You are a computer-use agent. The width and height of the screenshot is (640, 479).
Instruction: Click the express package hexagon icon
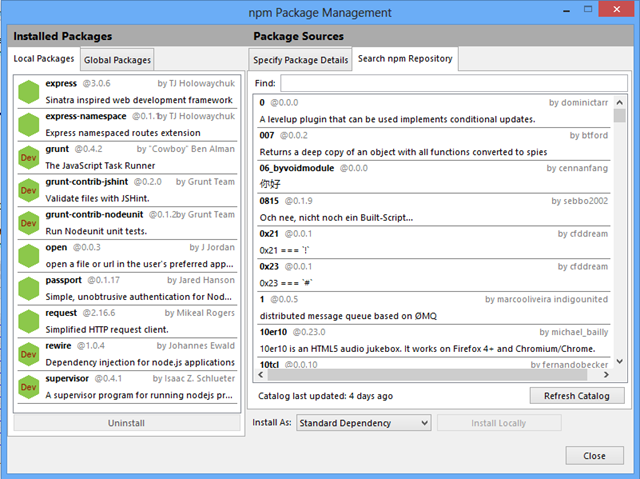(x=29, y=92)
